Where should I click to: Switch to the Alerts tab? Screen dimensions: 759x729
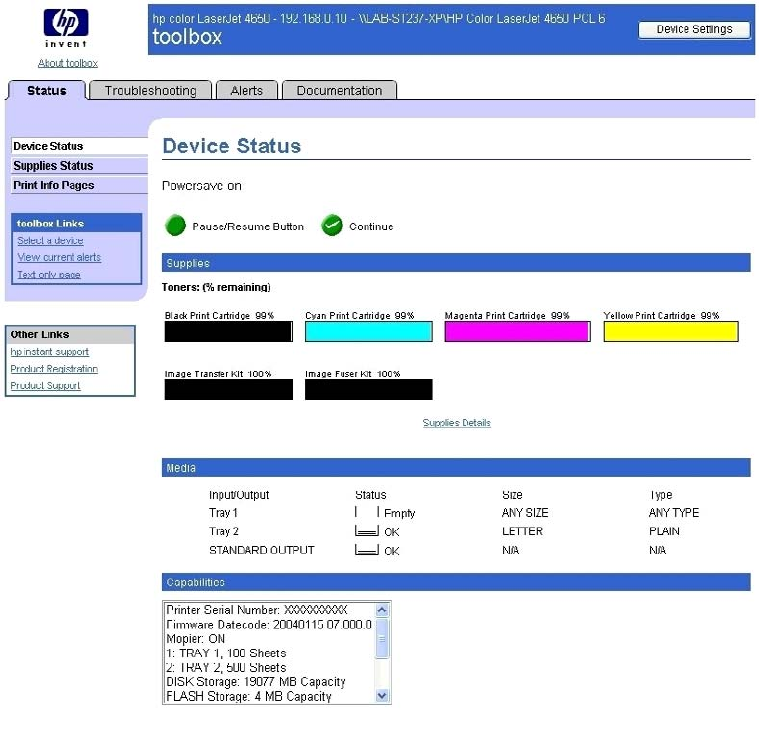[x=246, y=91]
